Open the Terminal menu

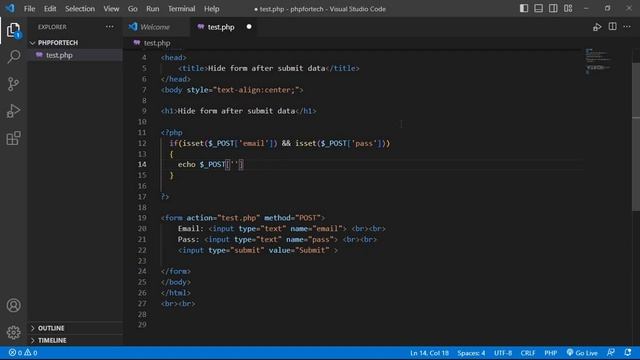[181, 9]
